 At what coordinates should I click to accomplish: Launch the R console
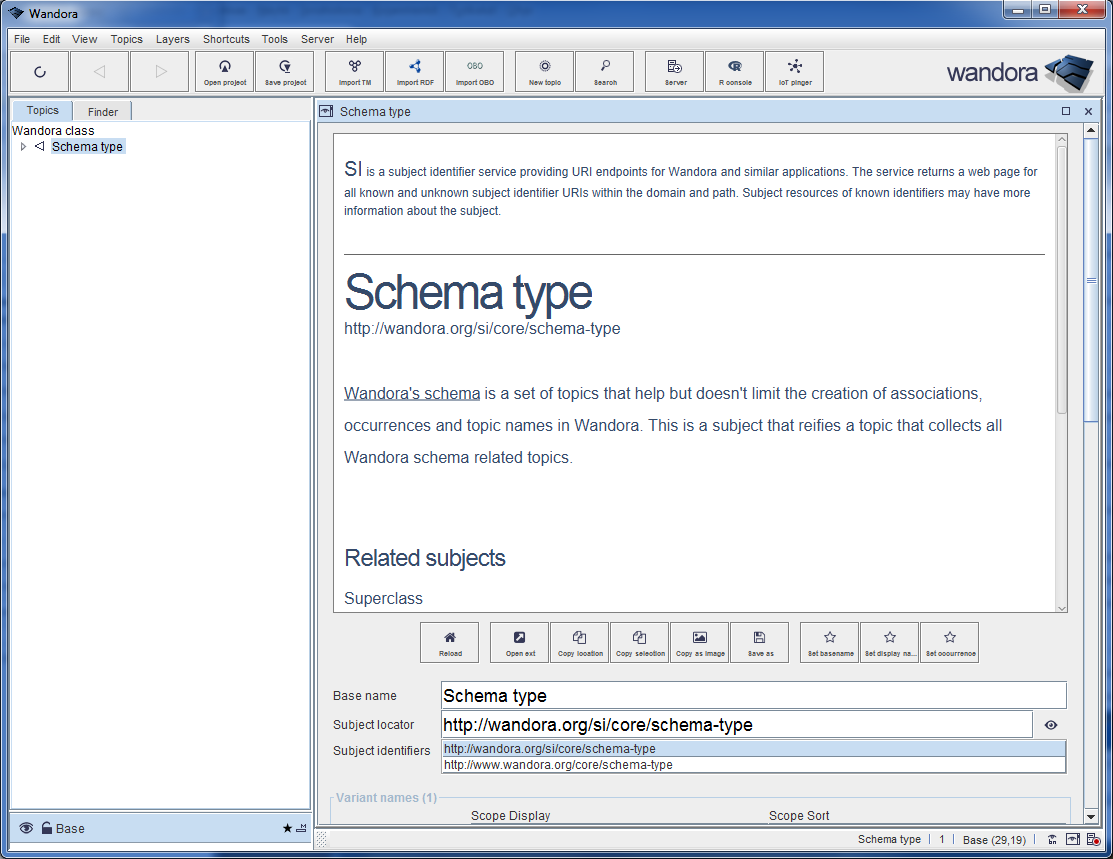point(734,71)
